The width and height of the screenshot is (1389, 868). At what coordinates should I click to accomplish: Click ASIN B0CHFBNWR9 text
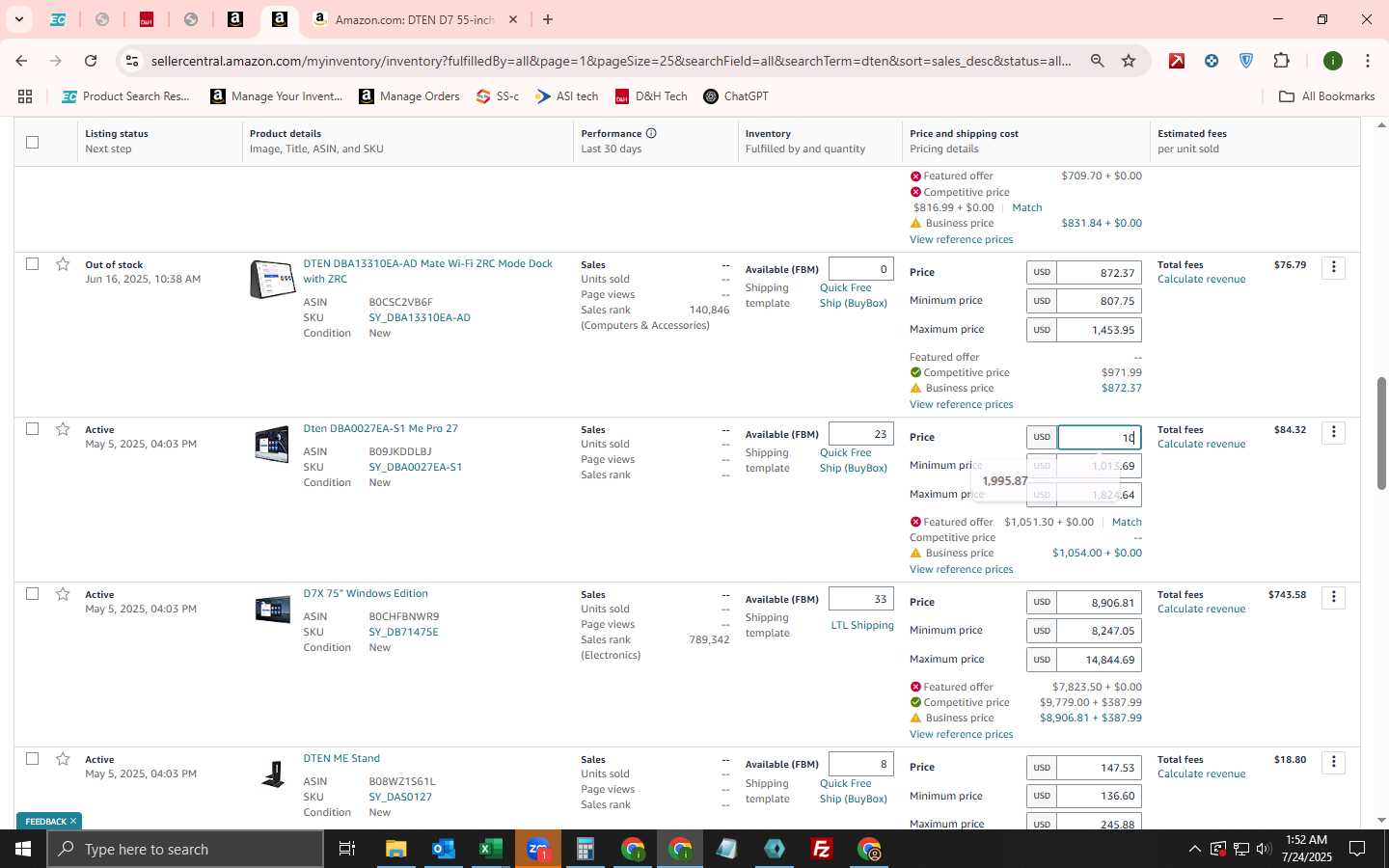click(x=403, y=616)
